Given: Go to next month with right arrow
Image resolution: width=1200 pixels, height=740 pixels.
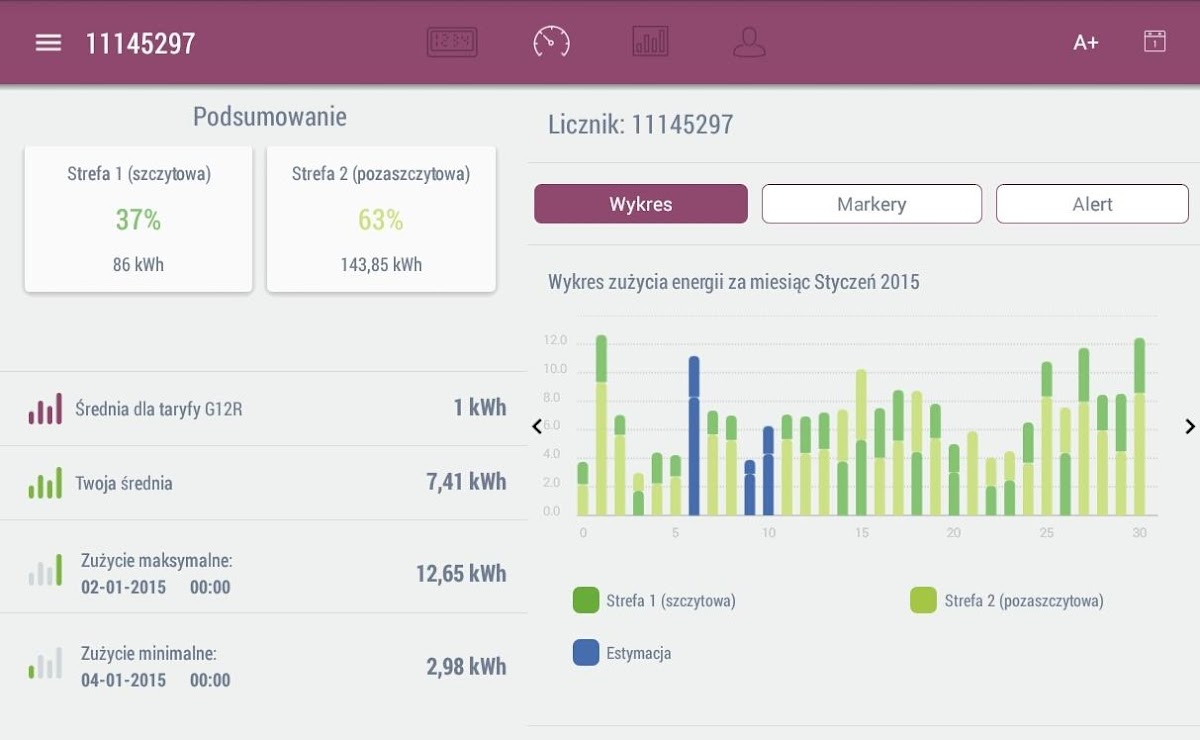Looking at the screenshot, I should click(x=1189, y=427).
